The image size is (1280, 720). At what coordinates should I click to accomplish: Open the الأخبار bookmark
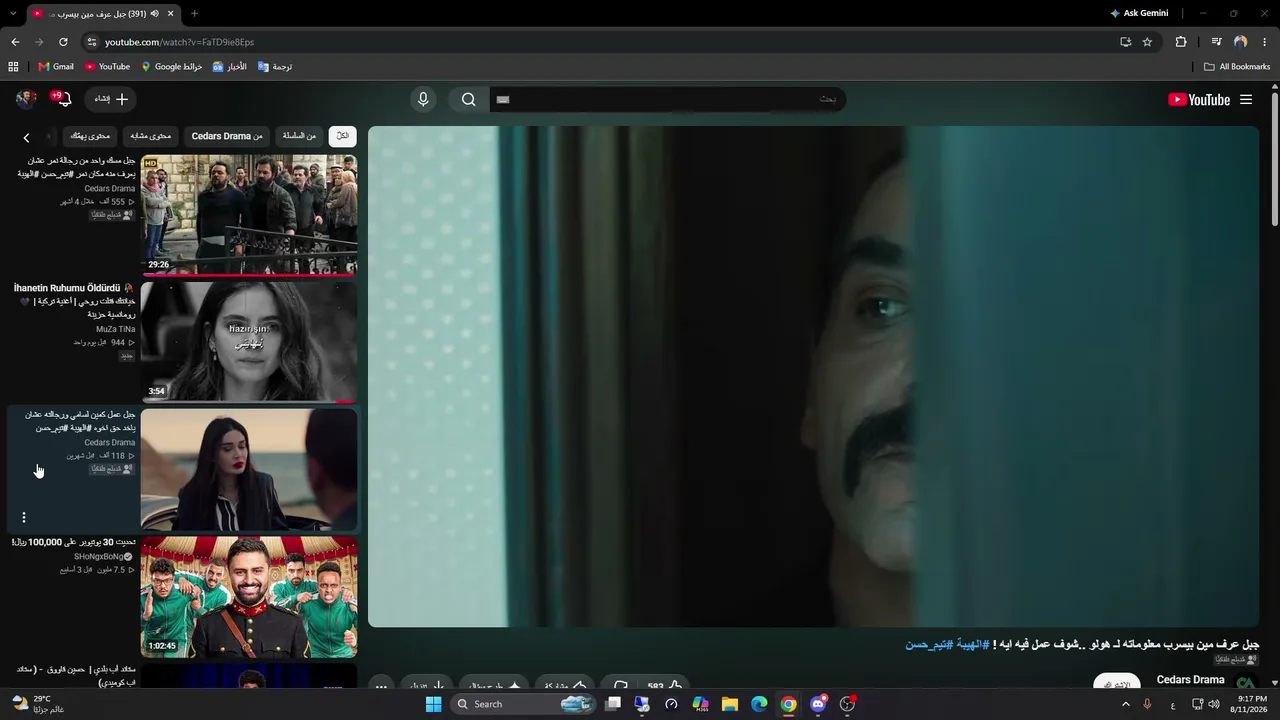click(229, 67)
